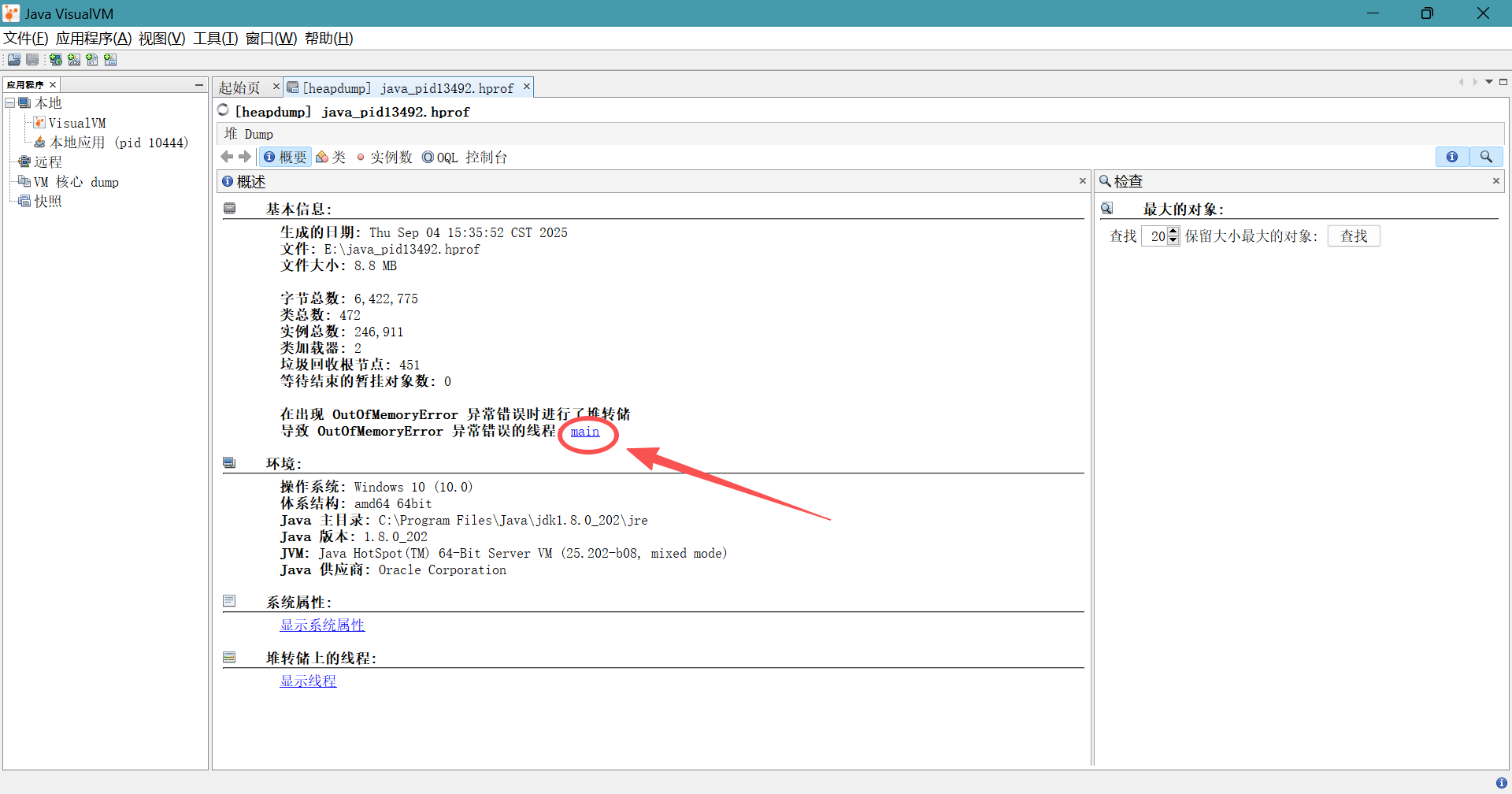Click the back arrow in heap dump toolbar
Image resolution: width=1512 pixels, height=794 pixels.
coord(227,157)
